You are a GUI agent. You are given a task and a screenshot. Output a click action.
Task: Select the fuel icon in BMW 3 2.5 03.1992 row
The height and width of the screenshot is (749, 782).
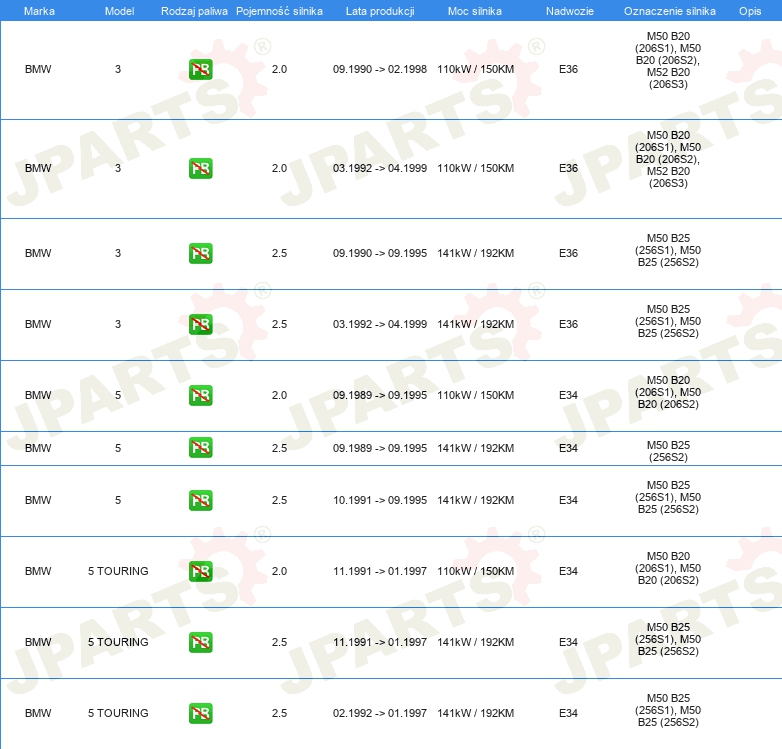click(200, 324)
